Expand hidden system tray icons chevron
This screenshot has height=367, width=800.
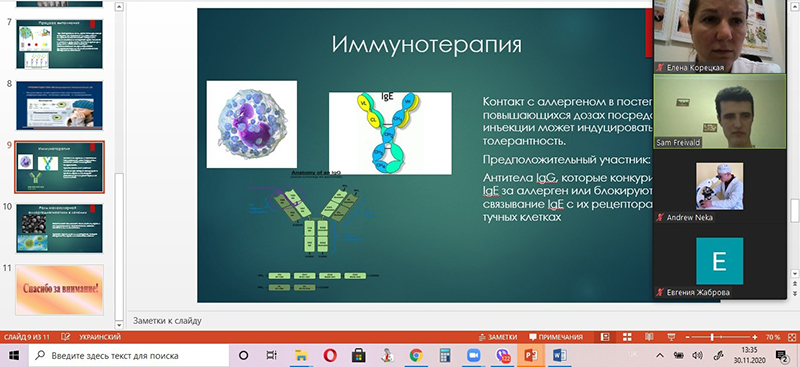(659, 355)
